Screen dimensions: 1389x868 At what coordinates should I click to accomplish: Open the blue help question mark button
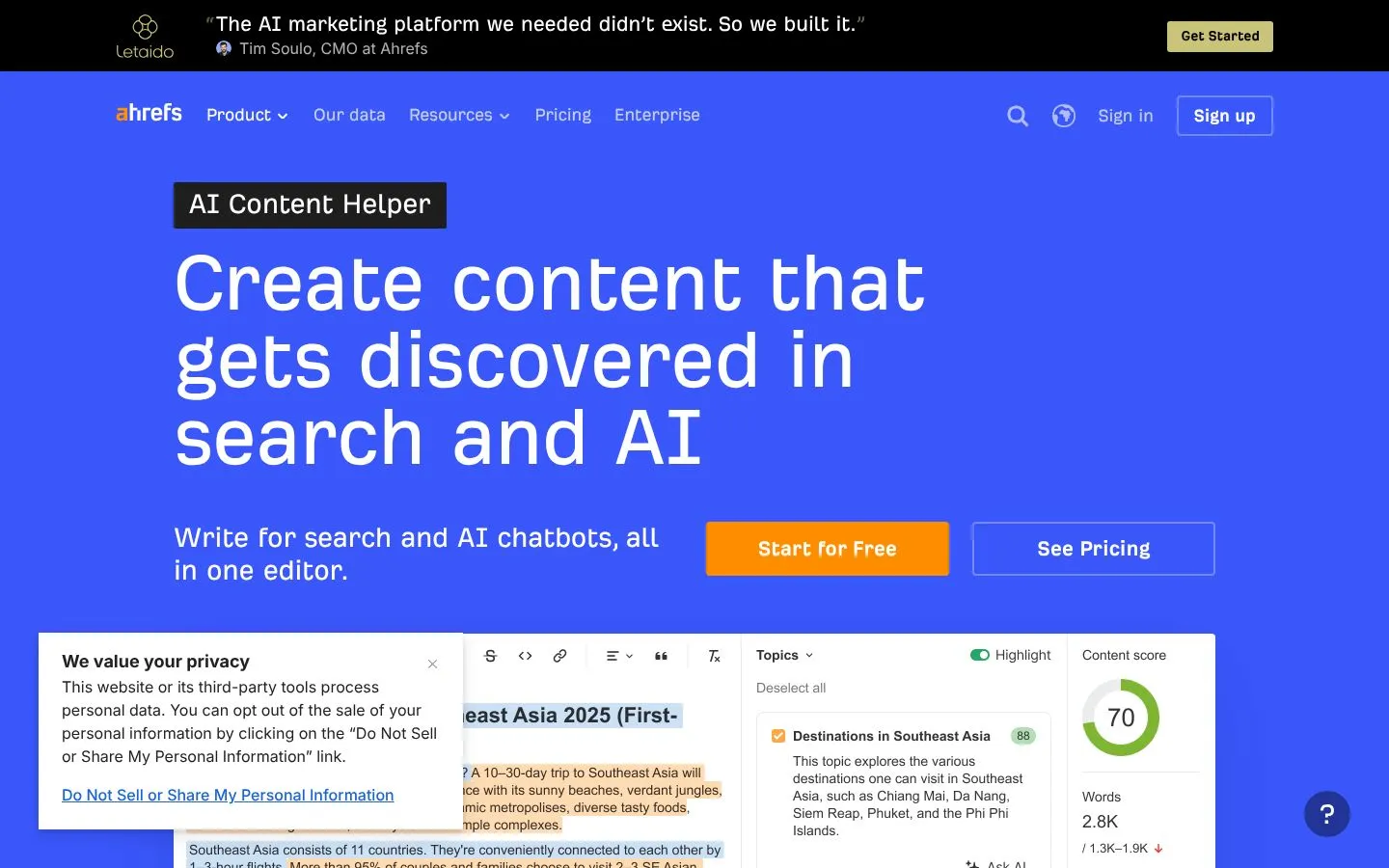[1327, 814]
